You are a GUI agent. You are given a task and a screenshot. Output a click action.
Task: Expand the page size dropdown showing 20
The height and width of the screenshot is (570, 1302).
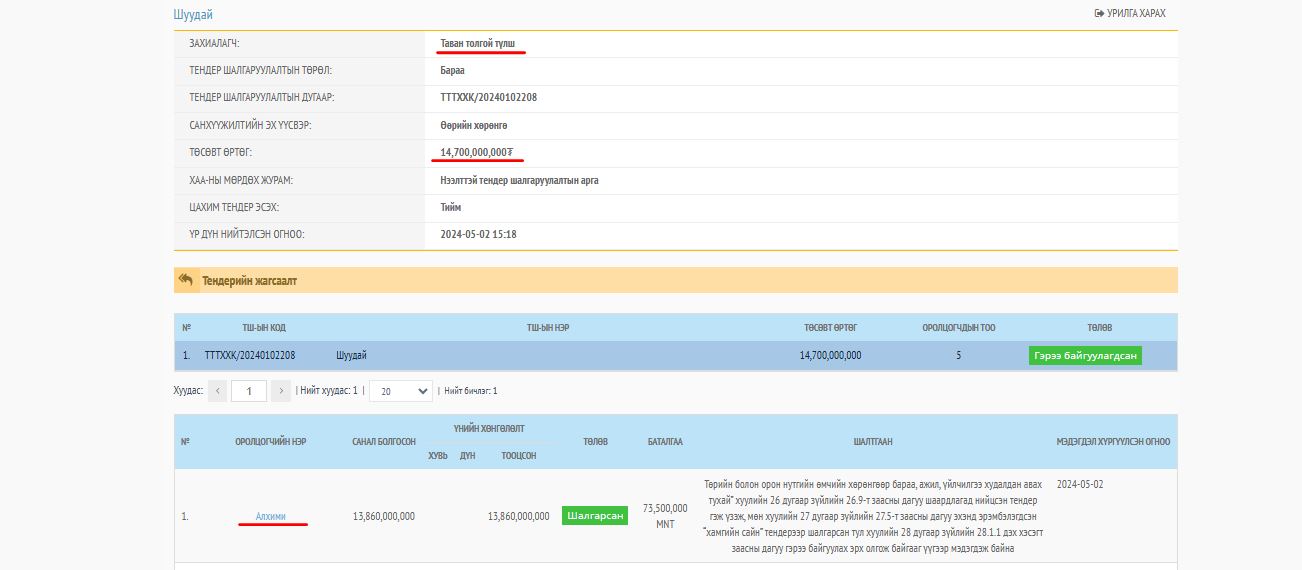(x=400, y=391)
